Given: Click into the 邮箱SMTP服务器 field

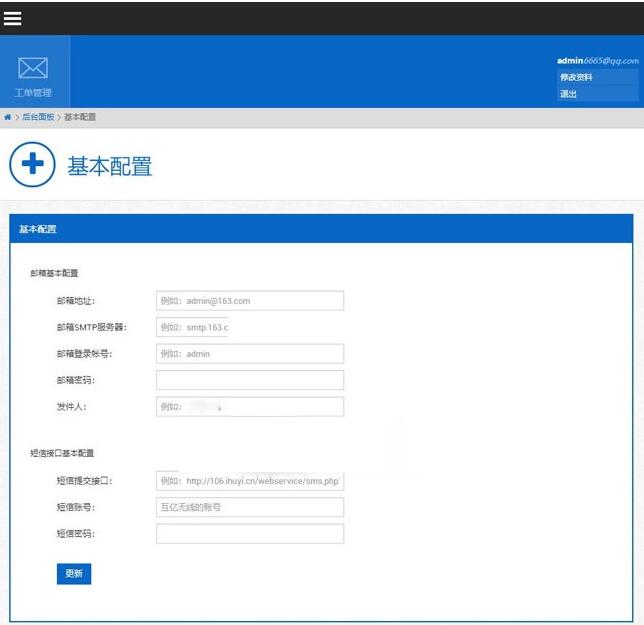Looking at the screenshot, I should coord(193,328).
